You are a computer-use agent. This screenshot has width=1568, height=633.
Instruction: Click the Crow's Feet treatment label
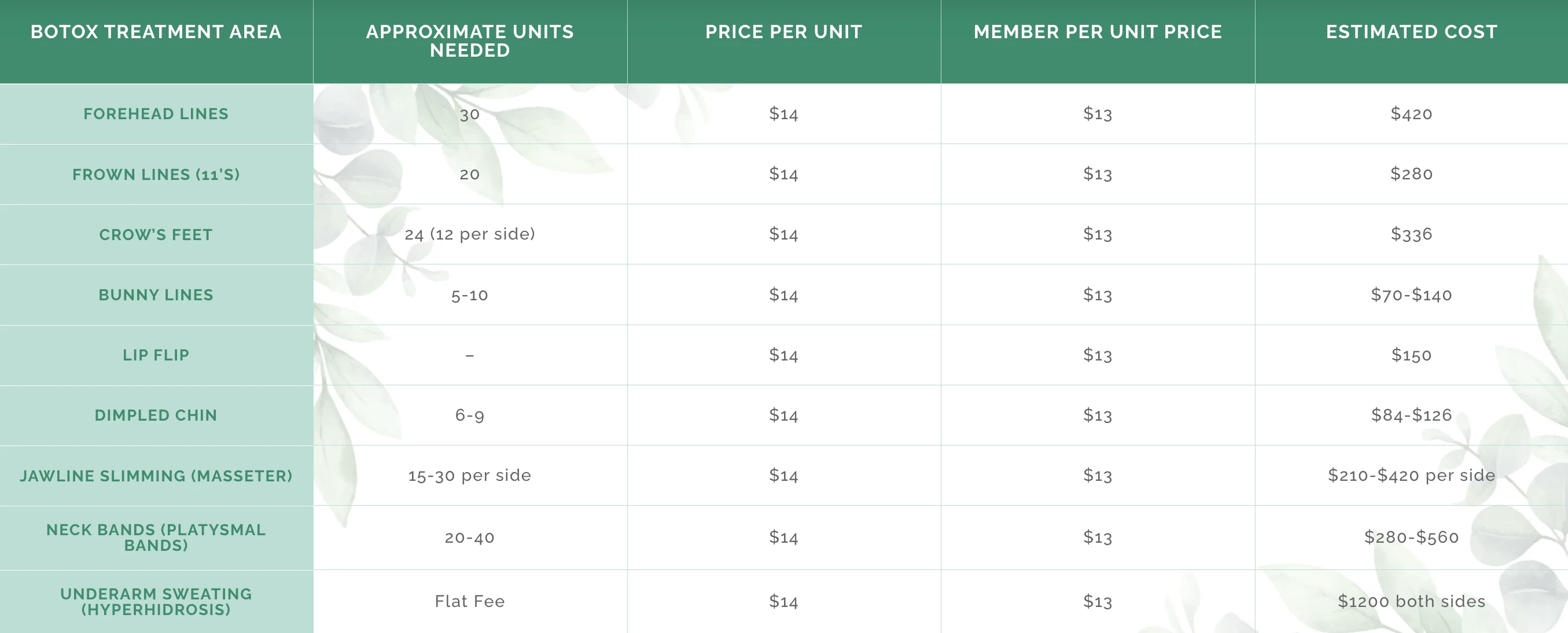[156, 235]
